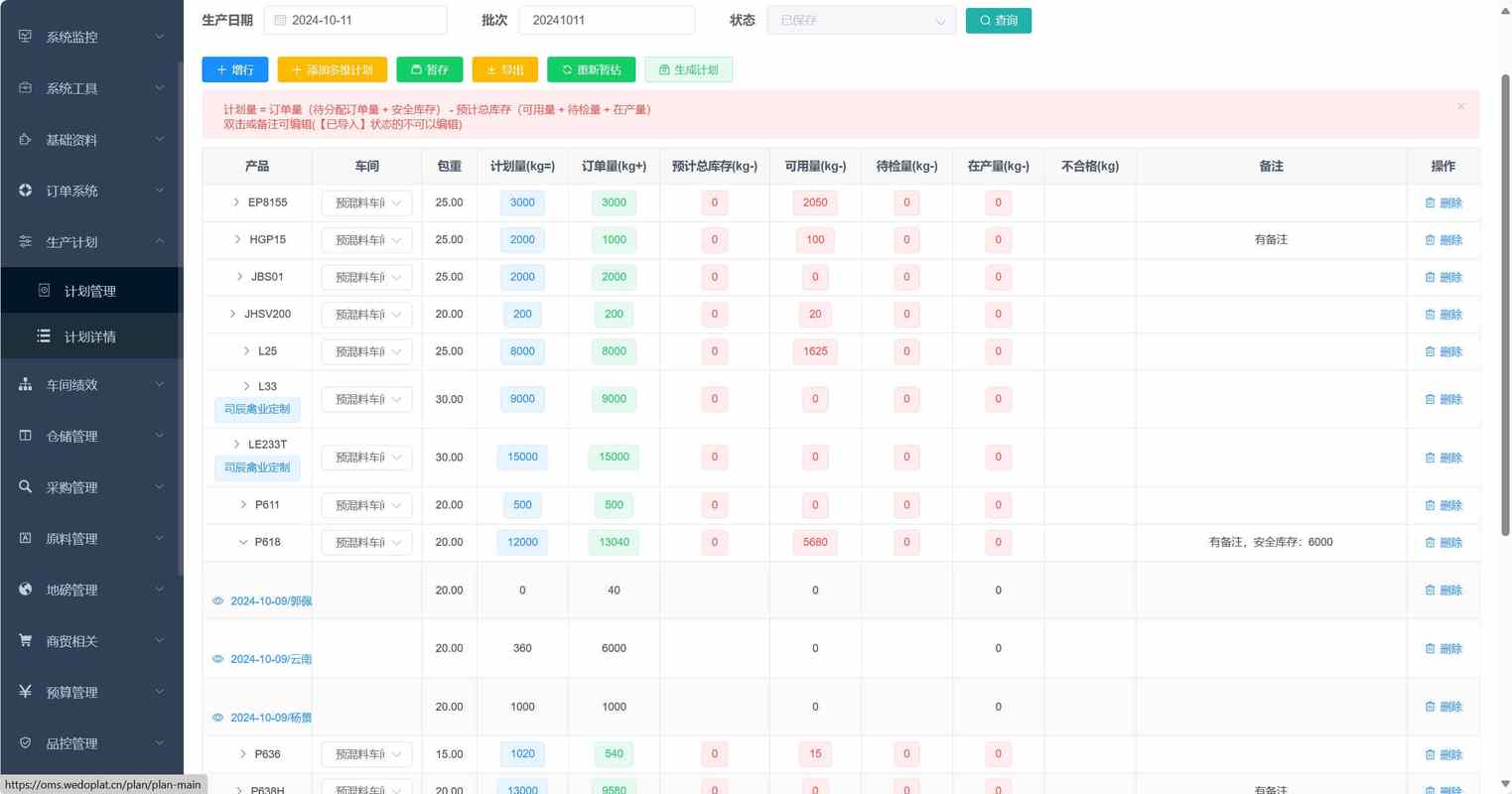Click the 查询 search button

coord(998,20)
